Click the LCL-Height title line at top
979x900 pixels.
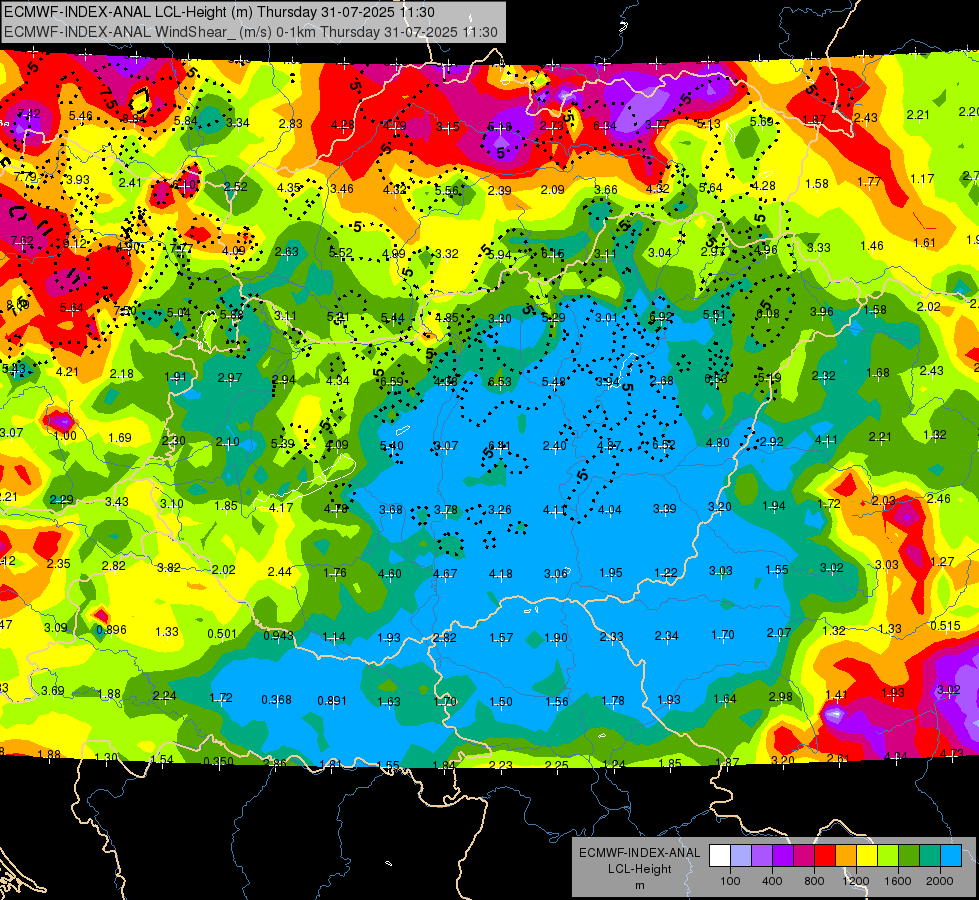tap(220, 12)
